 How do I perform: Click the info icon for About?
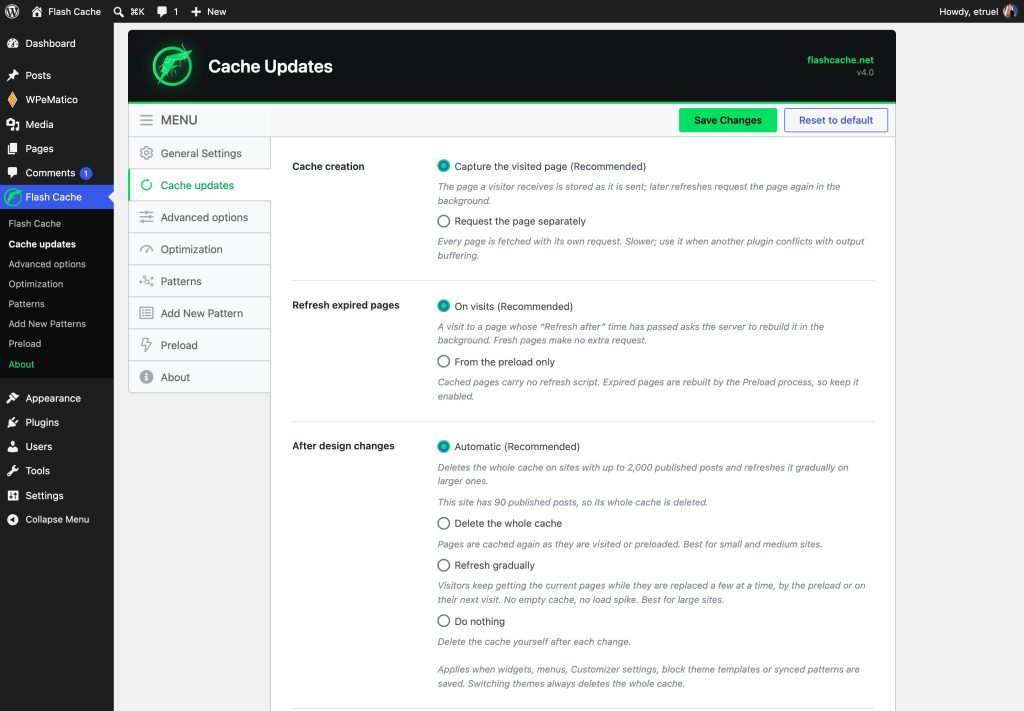pos(146,377)
